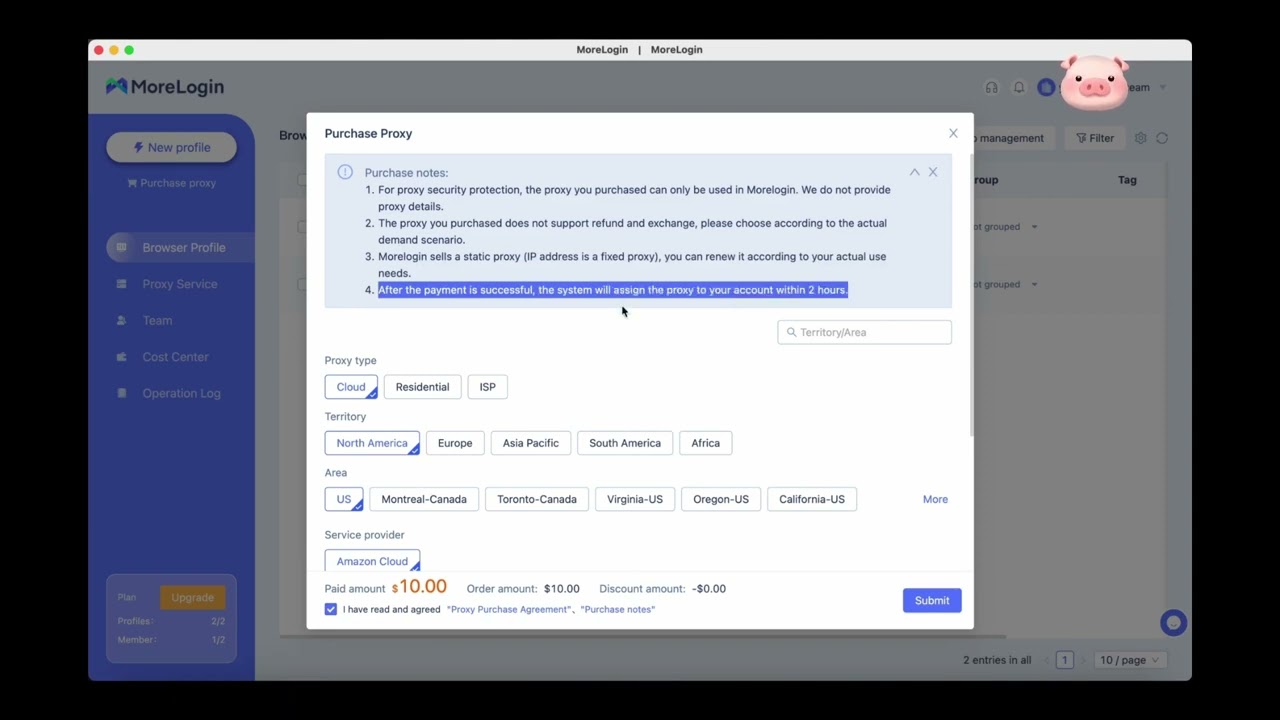
Task: Choose South America territory
Action: coord(625,443)
